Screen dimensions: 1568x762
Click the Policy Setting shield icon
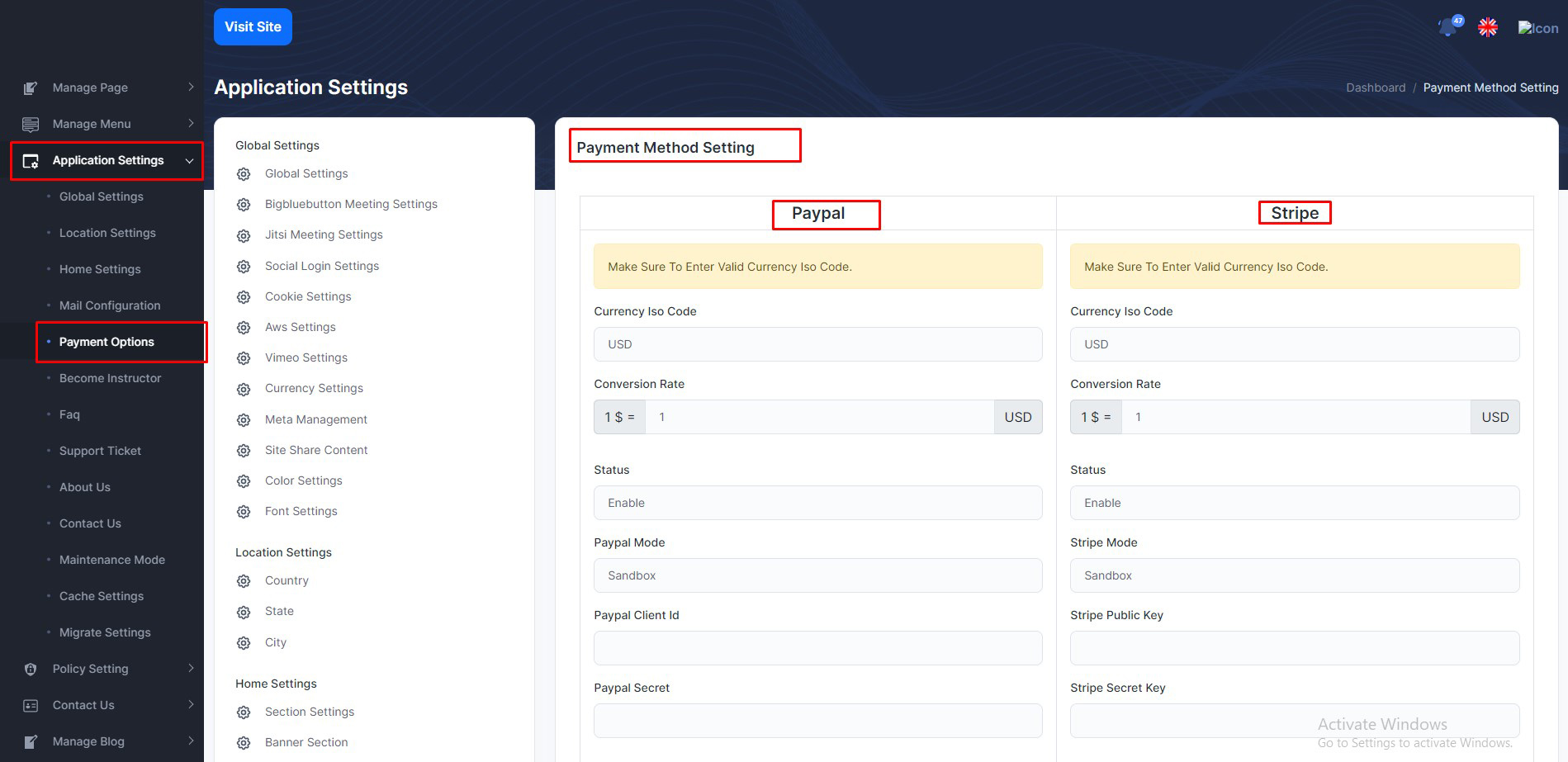pyautogui.click(x=31, y=669)
